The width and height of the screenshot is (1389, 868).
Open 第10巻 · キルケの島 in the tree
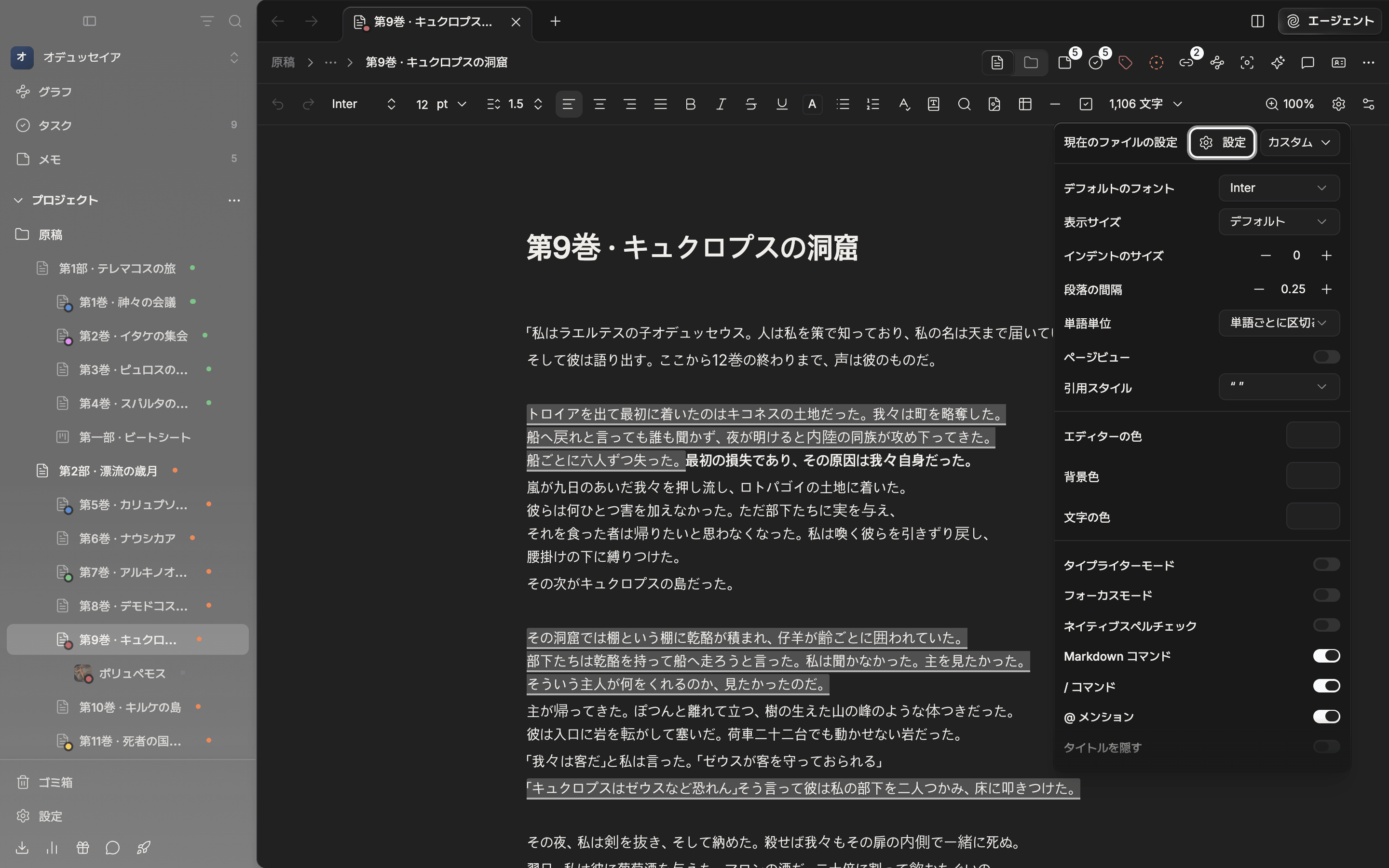pos(127,707)
